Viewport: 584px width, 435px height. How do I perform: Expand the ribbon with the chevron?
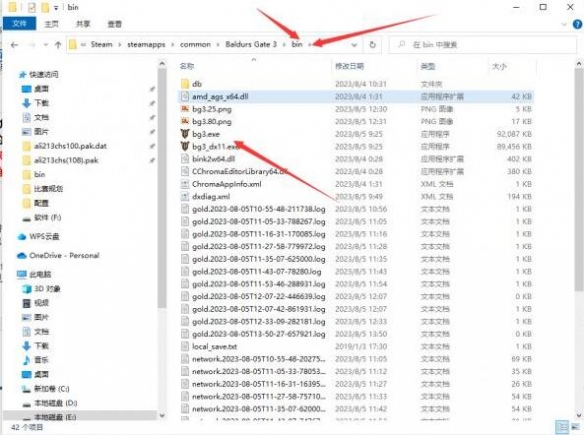pos(564,25)
